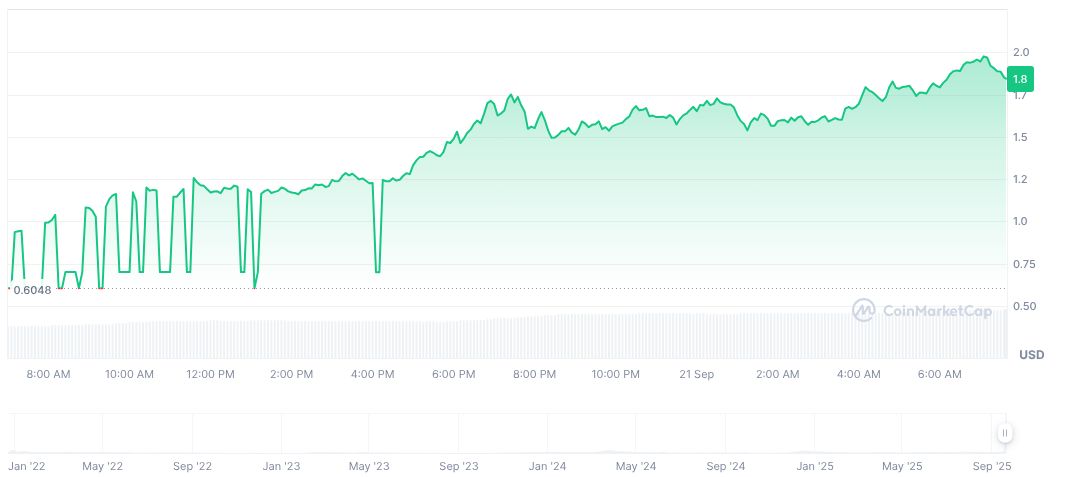Image resolution: width=1072 pixels, height=477 pixels.
Task: Jump to Sep '25 in range navigator
Action: tap(990, 466)
